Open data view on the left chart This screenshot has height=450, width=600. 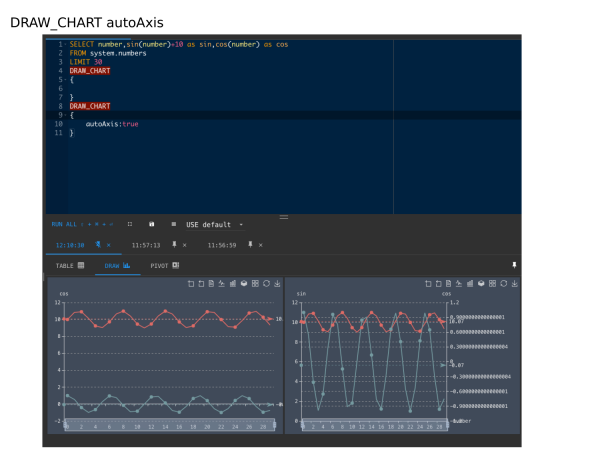(211, 284)
